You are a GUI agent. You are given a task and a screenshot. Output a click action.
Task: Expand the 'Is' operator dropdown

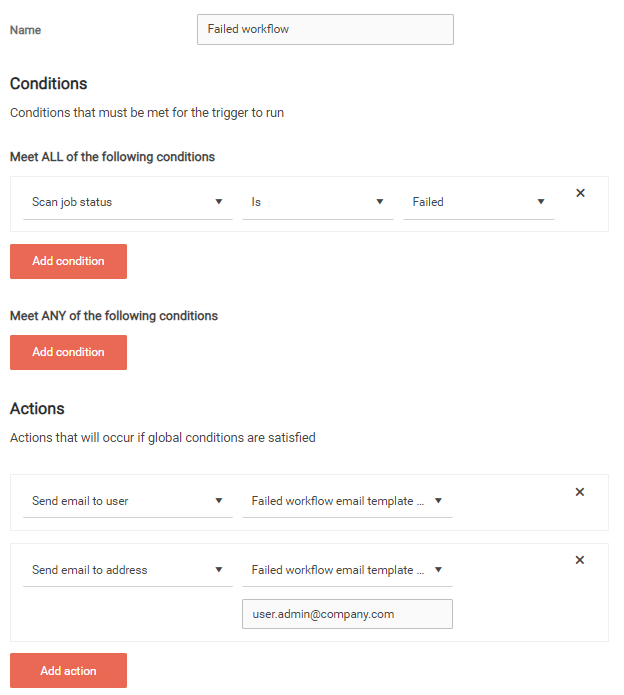point(317,202)
